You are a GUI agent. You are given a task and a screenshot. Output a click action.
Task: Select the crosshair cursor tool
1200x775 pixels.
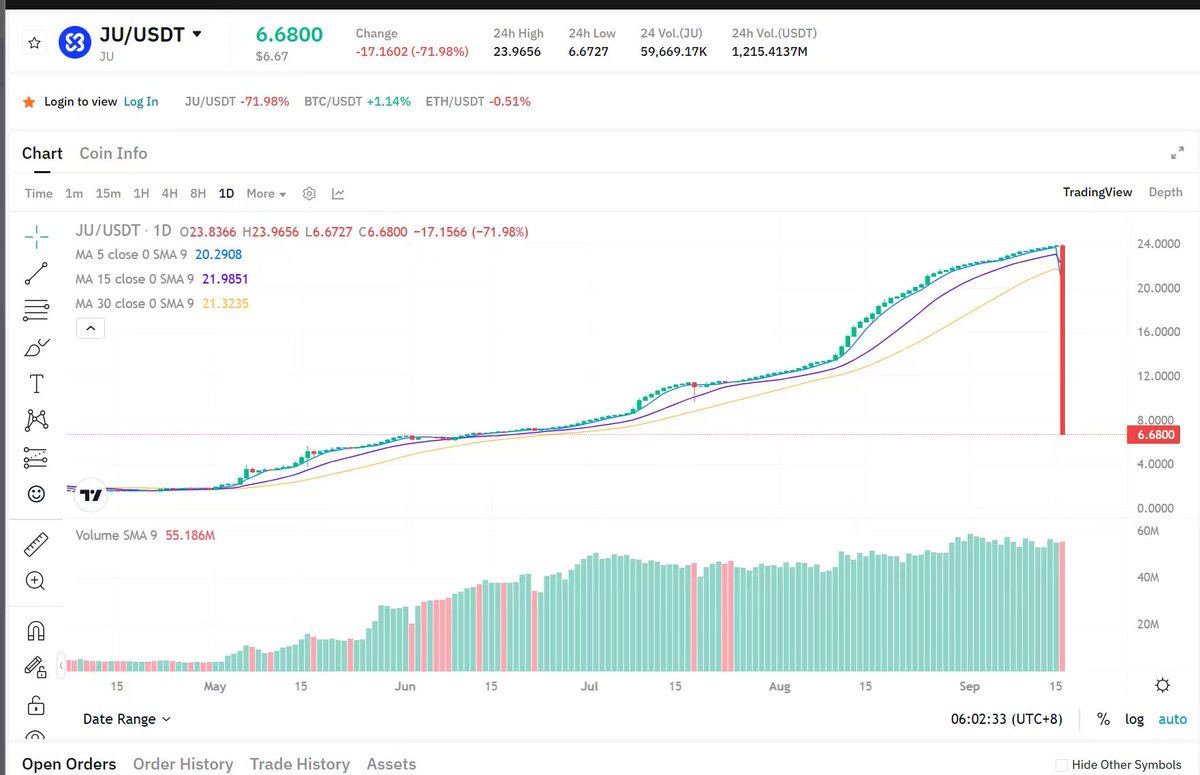36,236
